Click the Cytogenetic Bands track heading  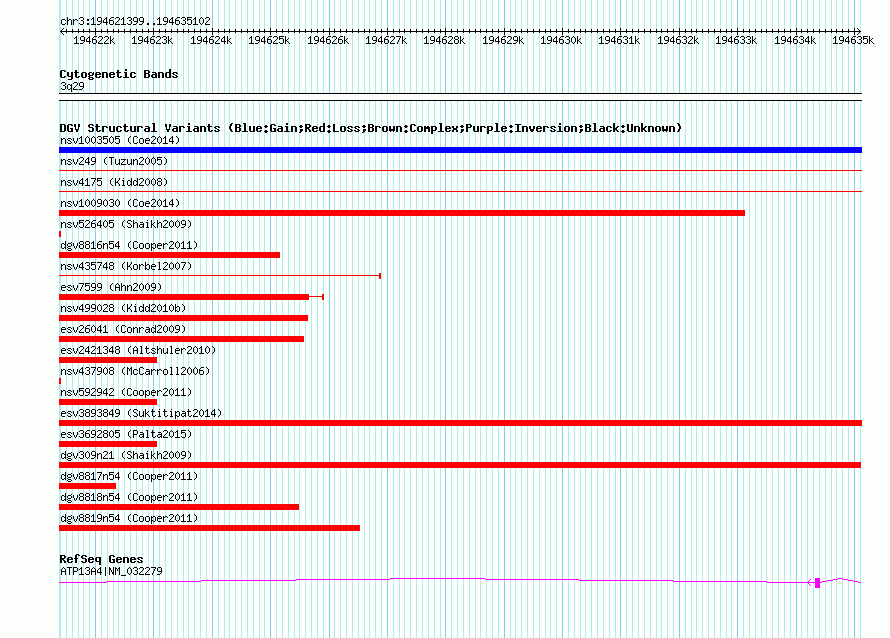pos(119,74)
